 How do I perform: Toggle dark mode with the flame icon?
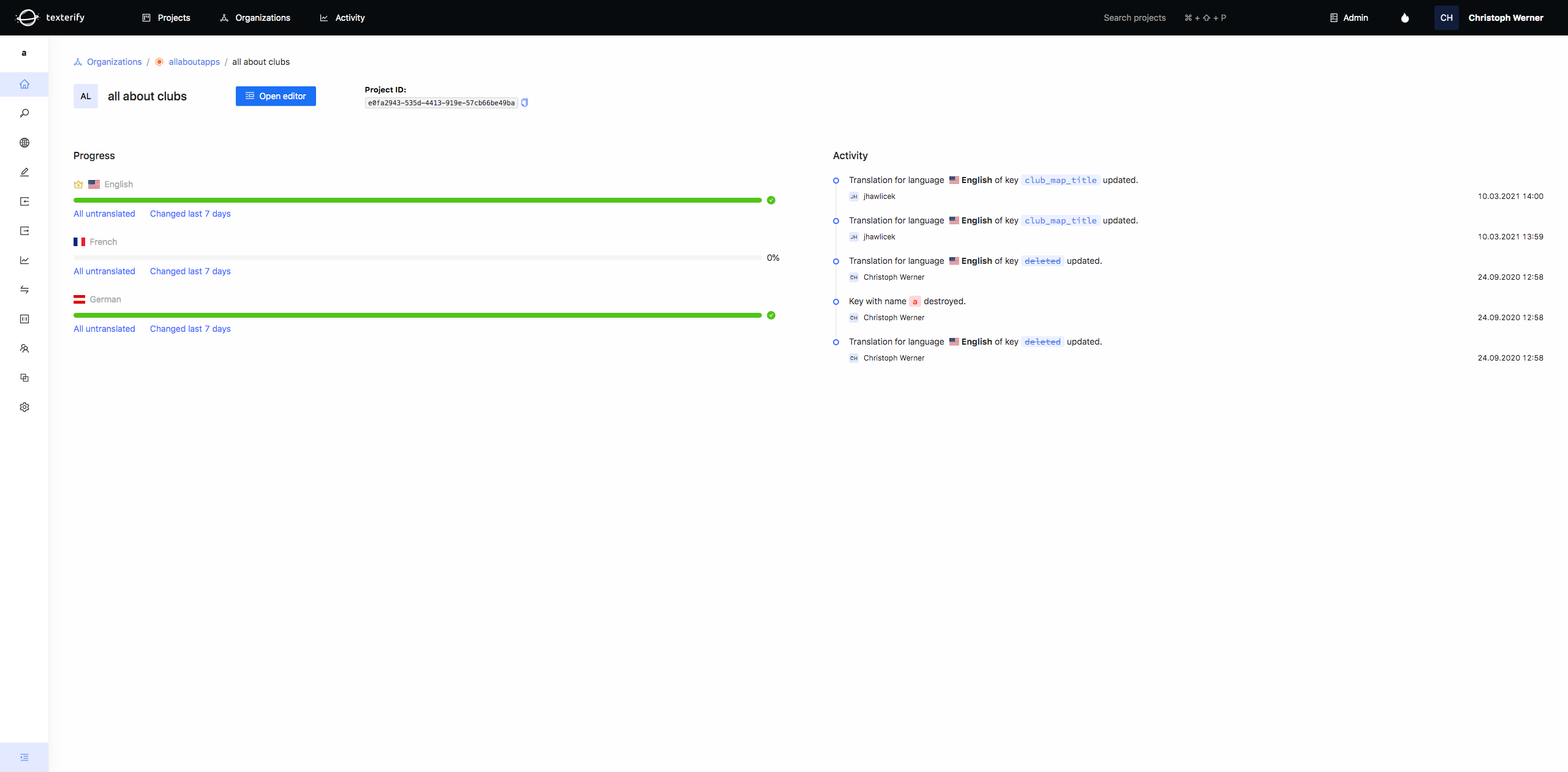[x=1405, y=18]
